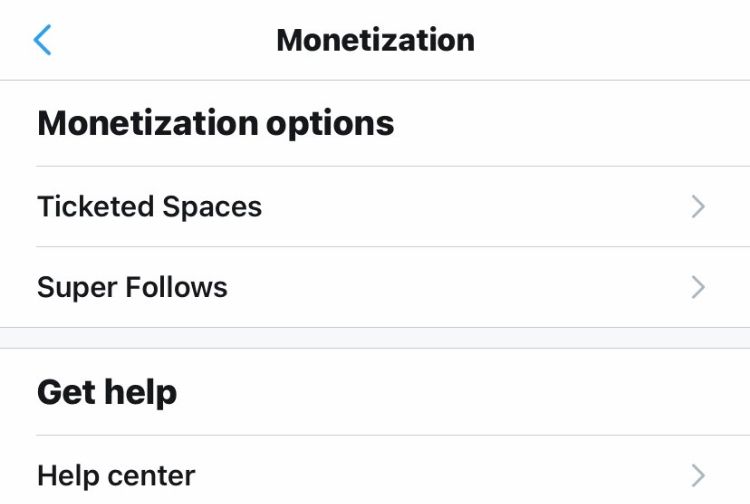Expand the Help center row via its arrow
Screen dimensions: 750x504
tap(698, 476)
